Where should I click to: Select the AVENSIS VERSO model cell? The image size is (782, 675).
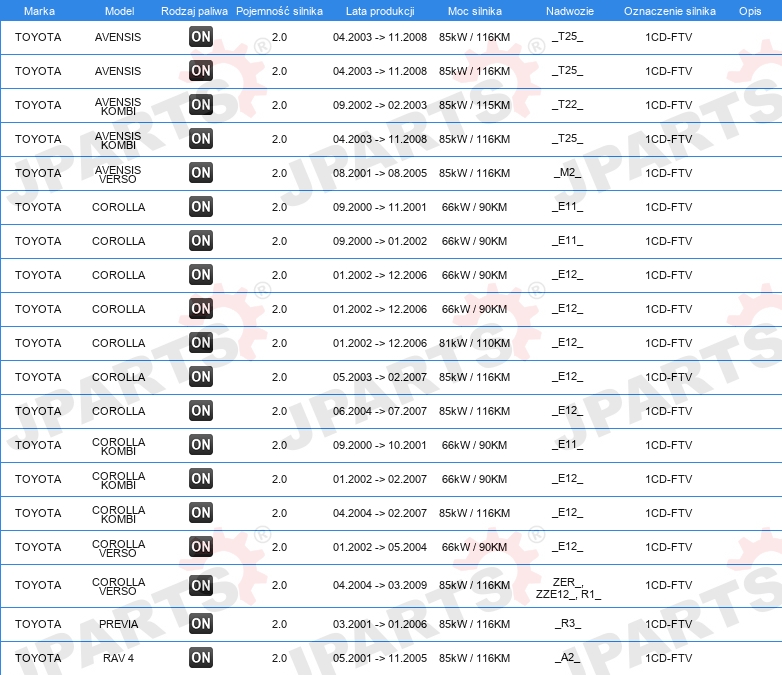coord(118,174)
